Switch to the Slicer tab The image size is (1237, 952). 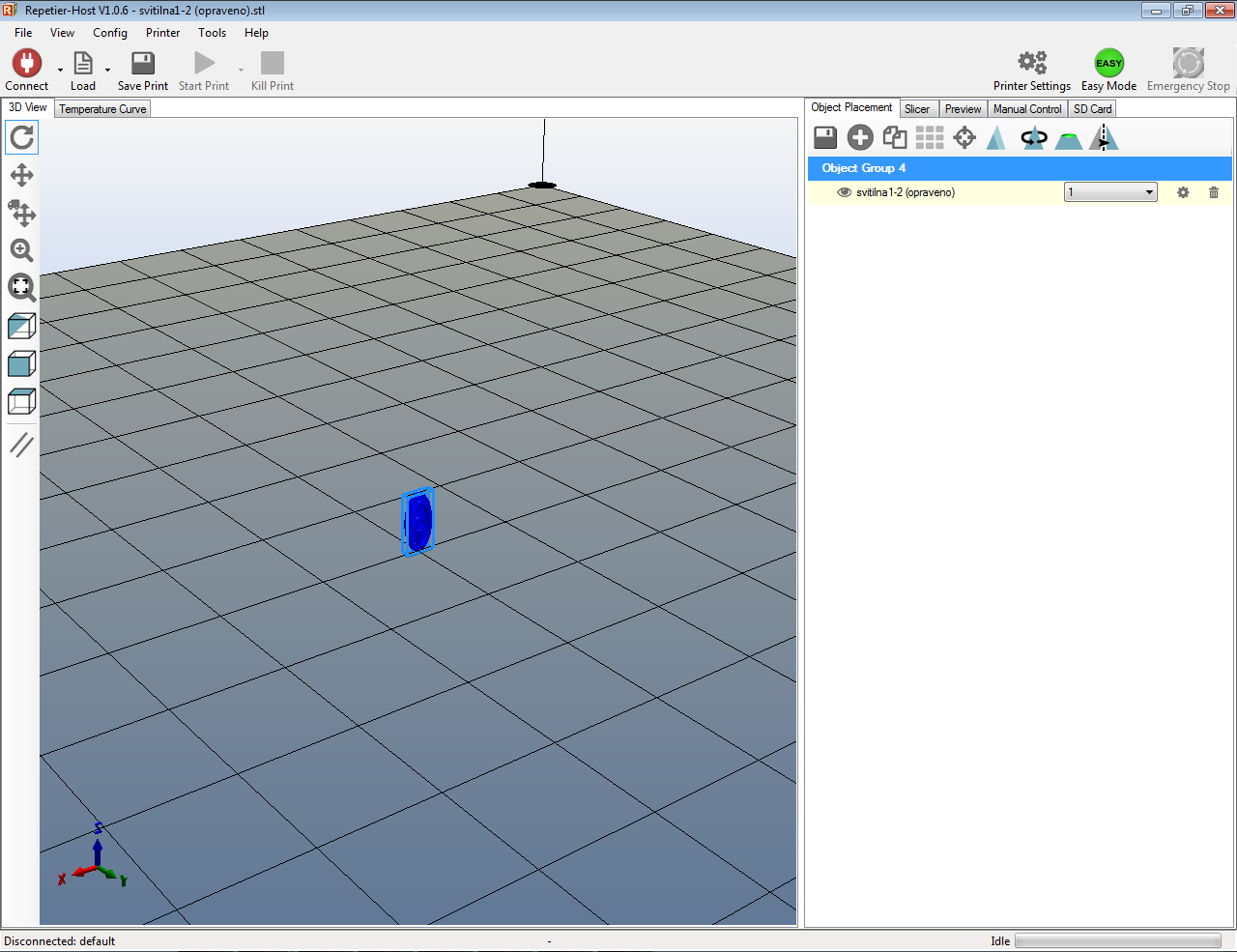click(x=917, y=109)
